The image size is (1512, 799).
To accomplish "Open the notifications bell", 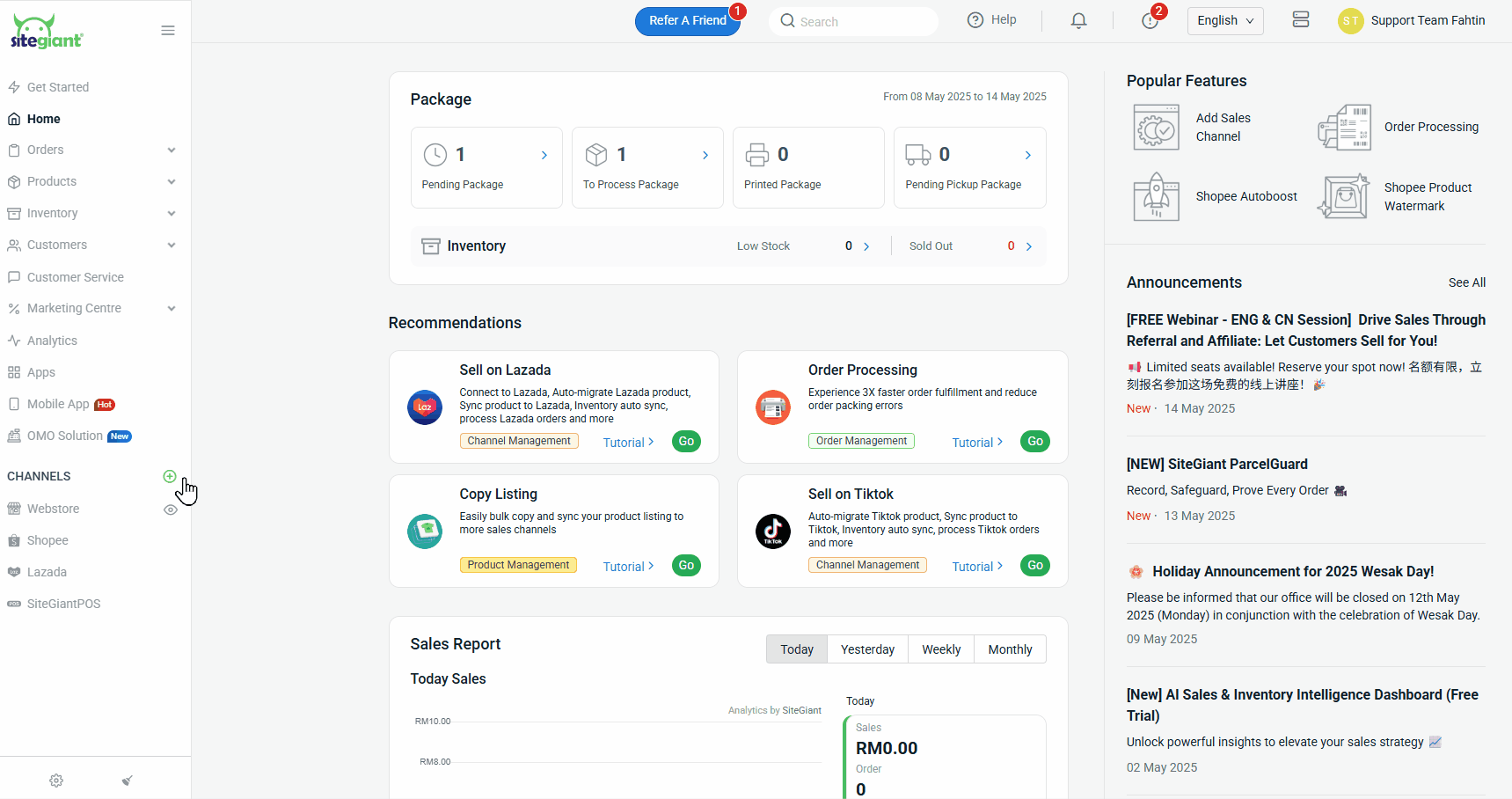I will [1078, 21].
